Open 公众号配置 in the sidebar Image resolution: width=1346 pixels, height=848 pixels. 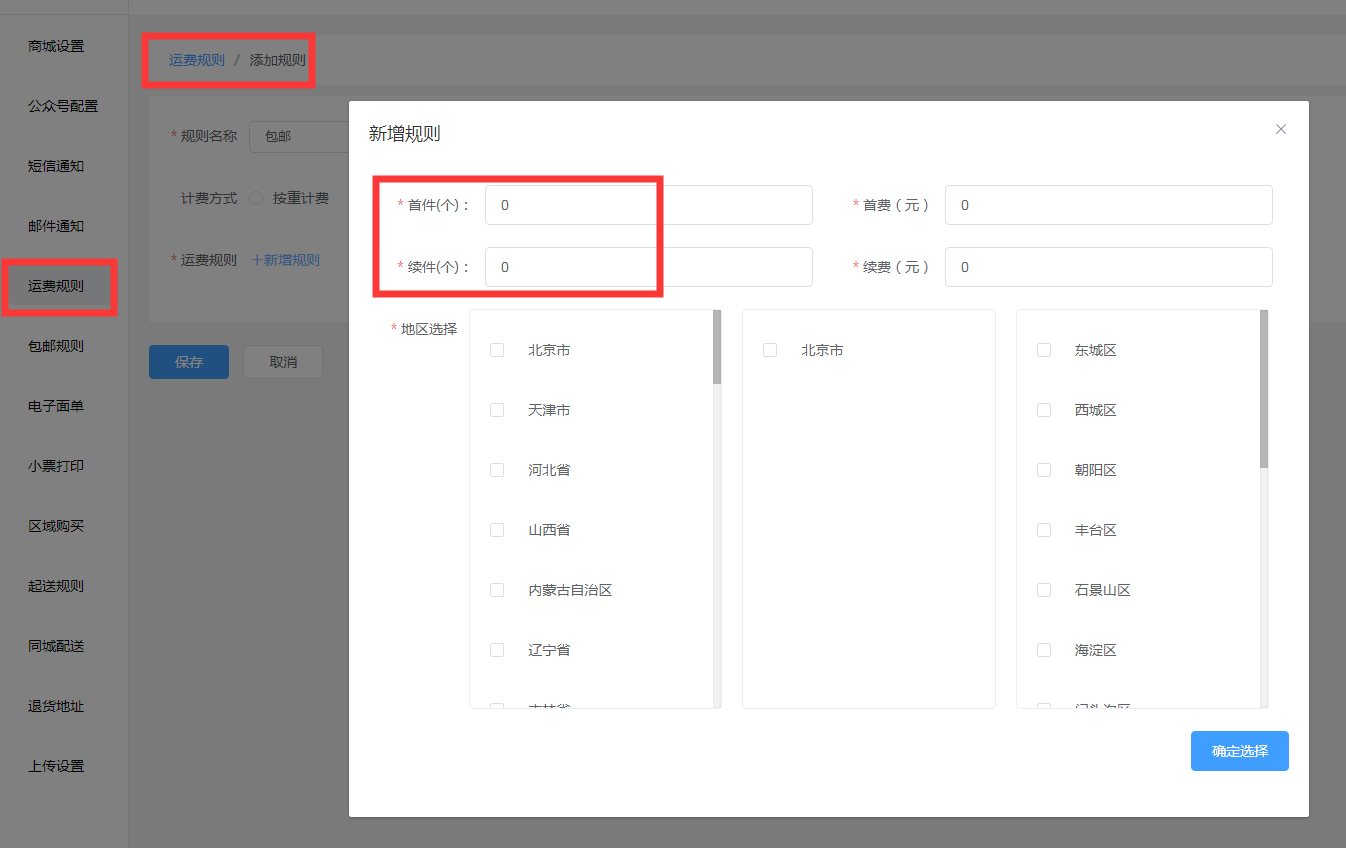[x=63, y=106]
